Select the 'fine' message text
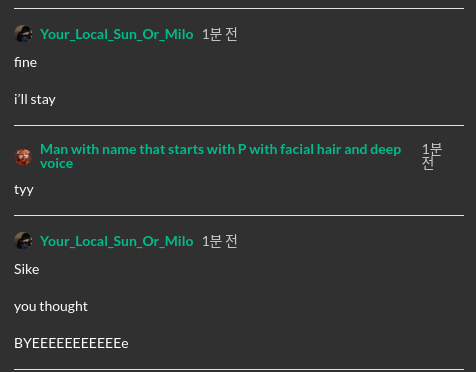The width and height of the screenshot is (476, 372). (25, 62)
